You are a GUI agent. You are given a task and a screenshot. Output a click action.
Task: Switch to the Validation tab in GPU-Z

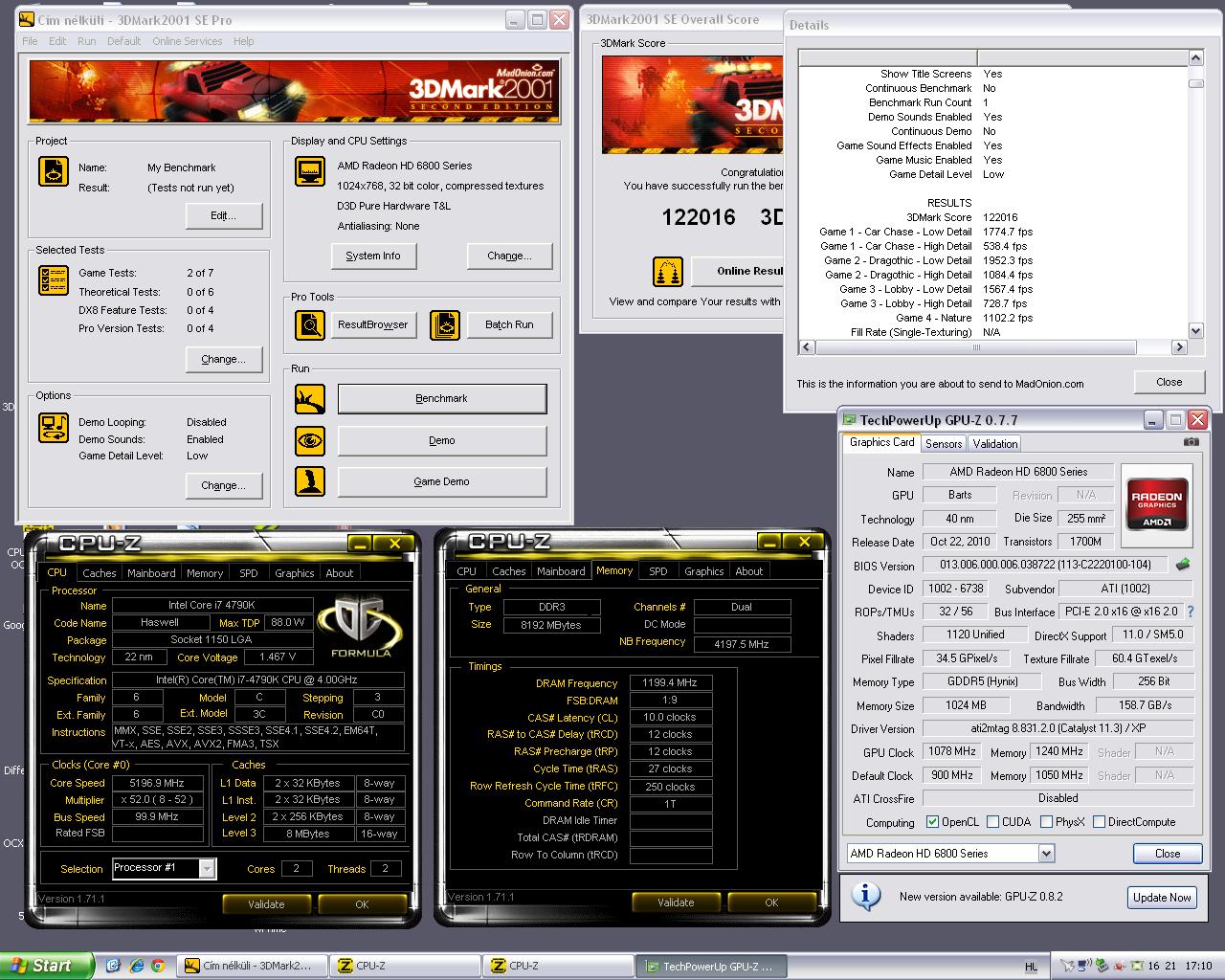click(995, 443)
